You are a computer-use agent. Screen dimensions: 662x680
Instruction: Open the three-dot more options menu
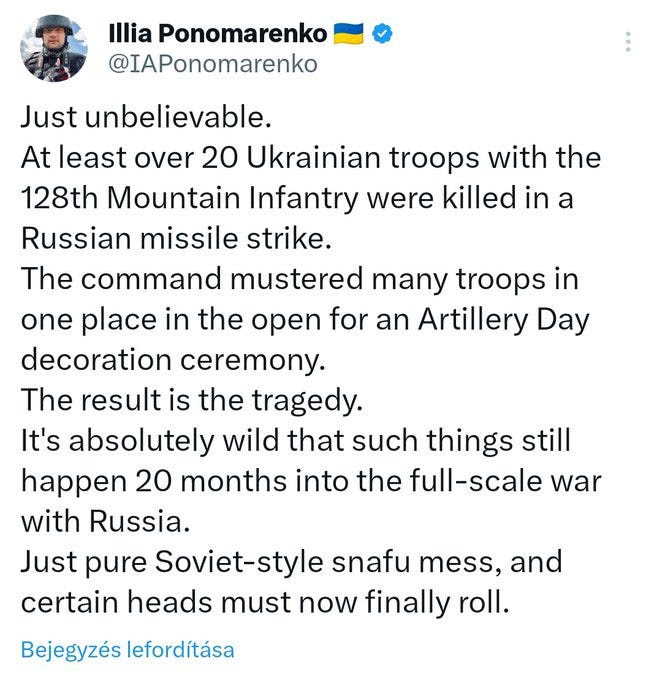coord(628,42)
